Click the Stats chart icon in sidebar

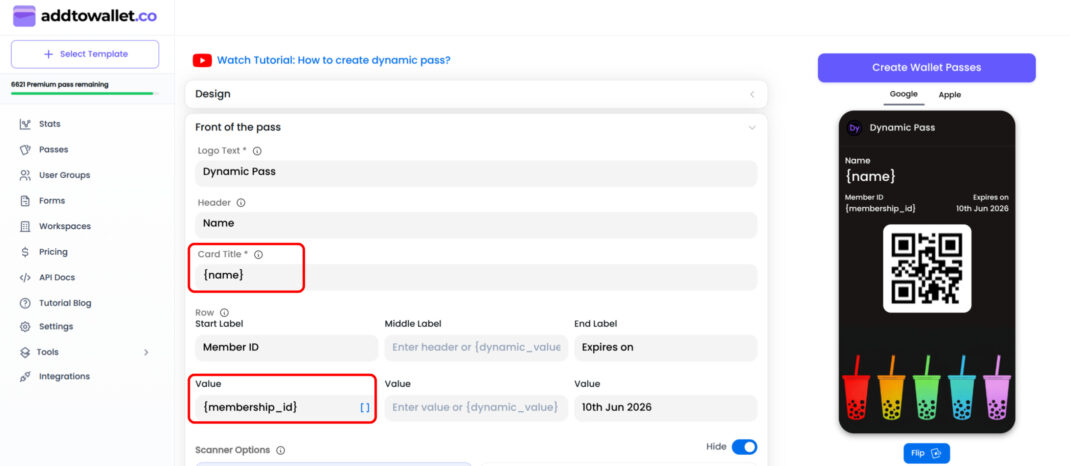click(25, 124)
